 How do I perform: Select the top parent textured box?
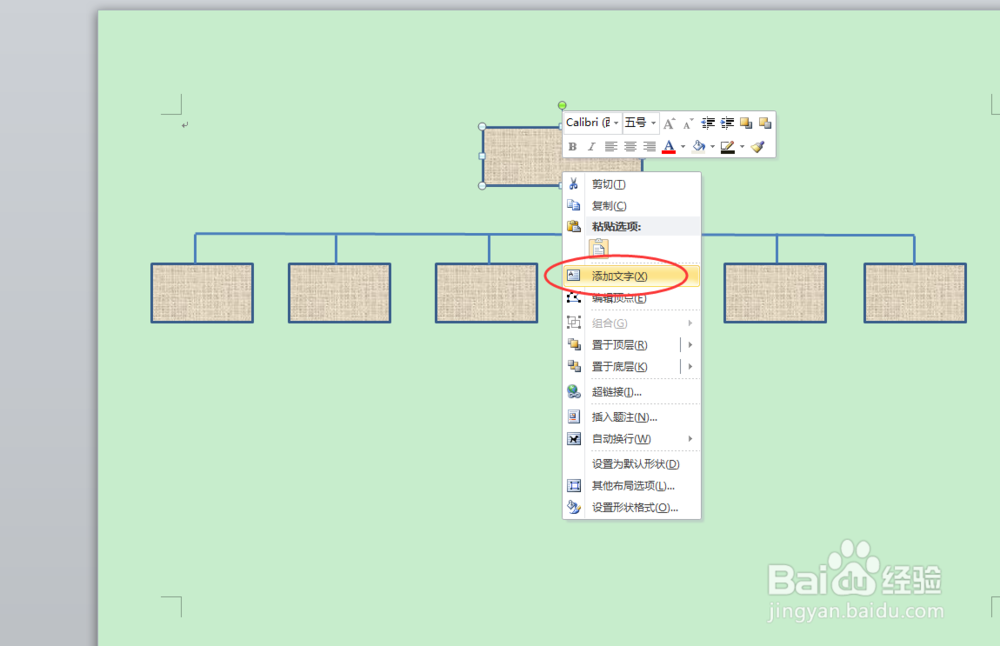522,156
